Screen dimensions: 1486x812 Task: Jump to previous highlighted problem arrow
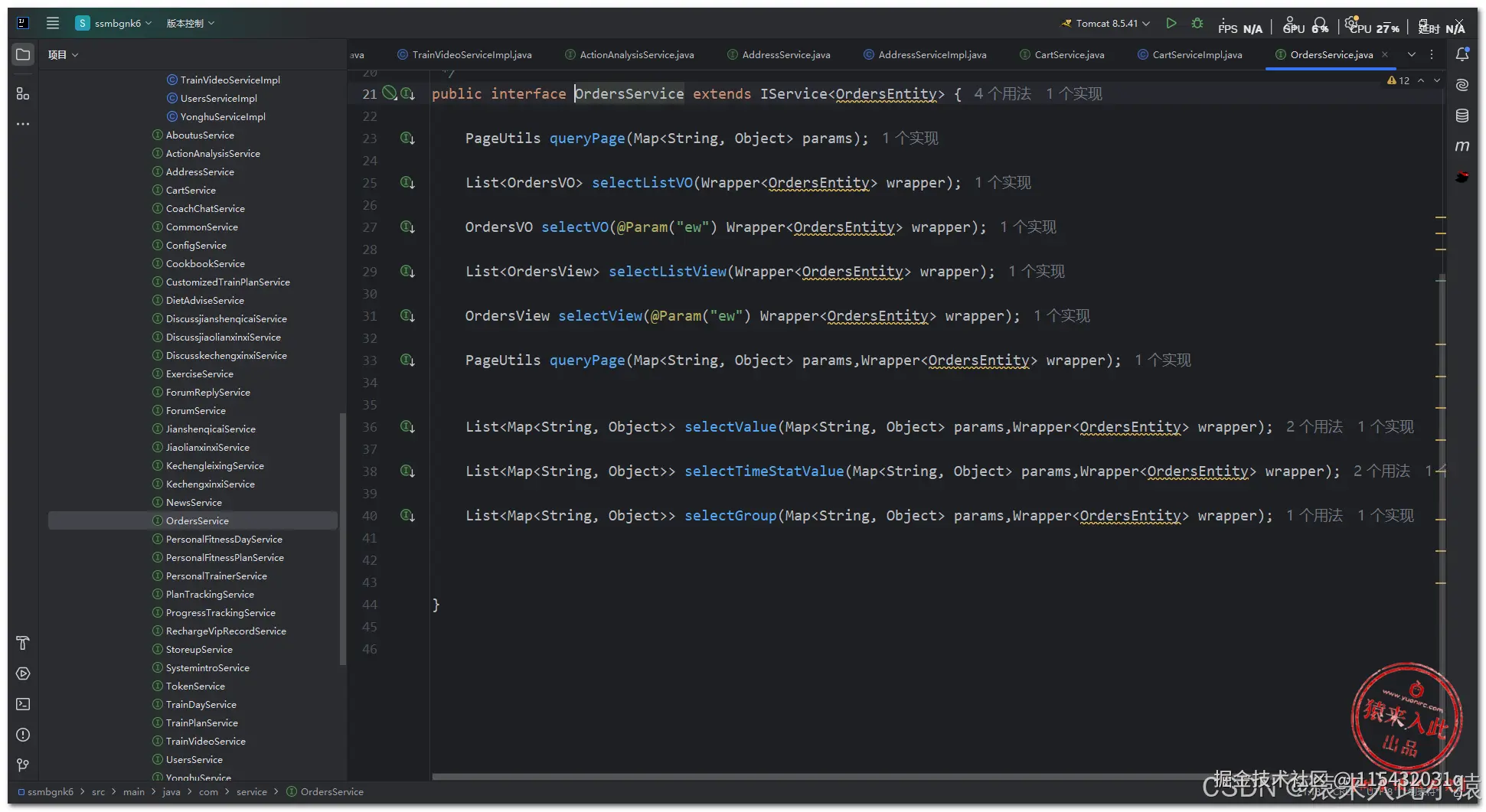1421,80
